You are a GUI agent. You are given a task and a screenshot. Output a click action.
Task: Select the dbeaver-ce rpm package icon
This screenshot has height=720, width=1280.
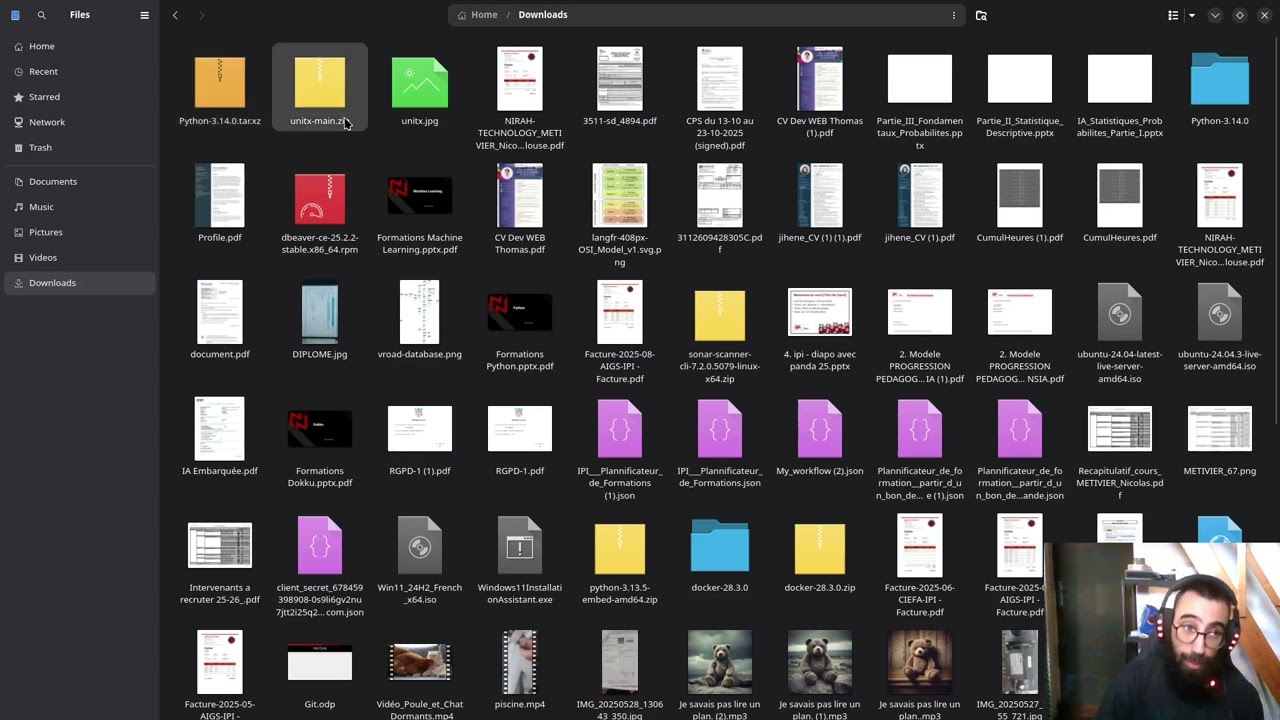320,198
